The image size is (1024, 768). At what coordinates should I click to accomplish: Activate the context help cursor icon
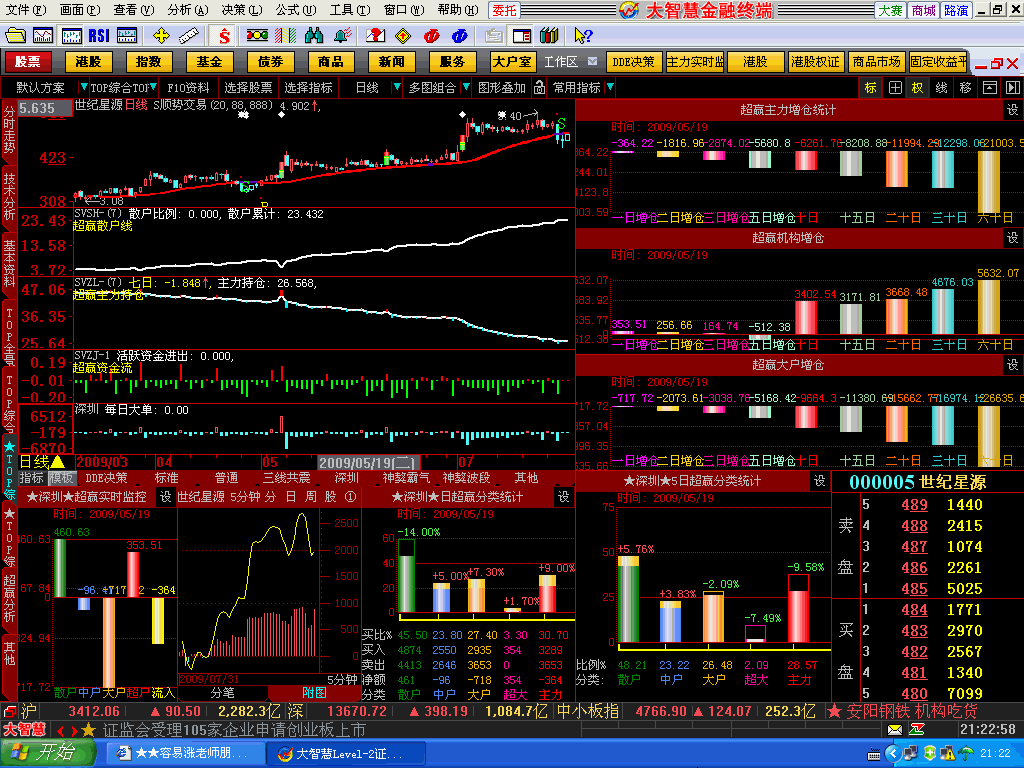coord(583,35)
